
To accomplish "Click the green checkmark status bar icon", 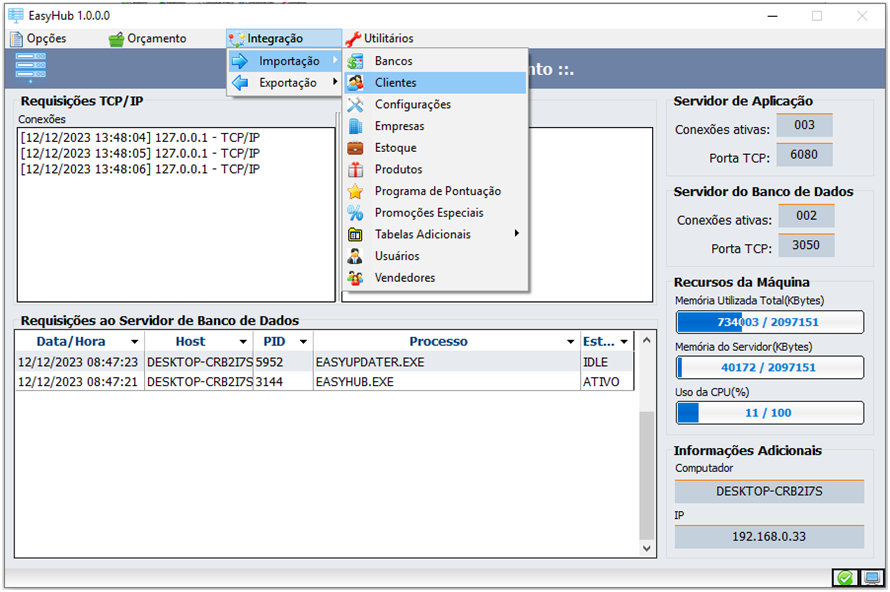I will click(845, 578).
